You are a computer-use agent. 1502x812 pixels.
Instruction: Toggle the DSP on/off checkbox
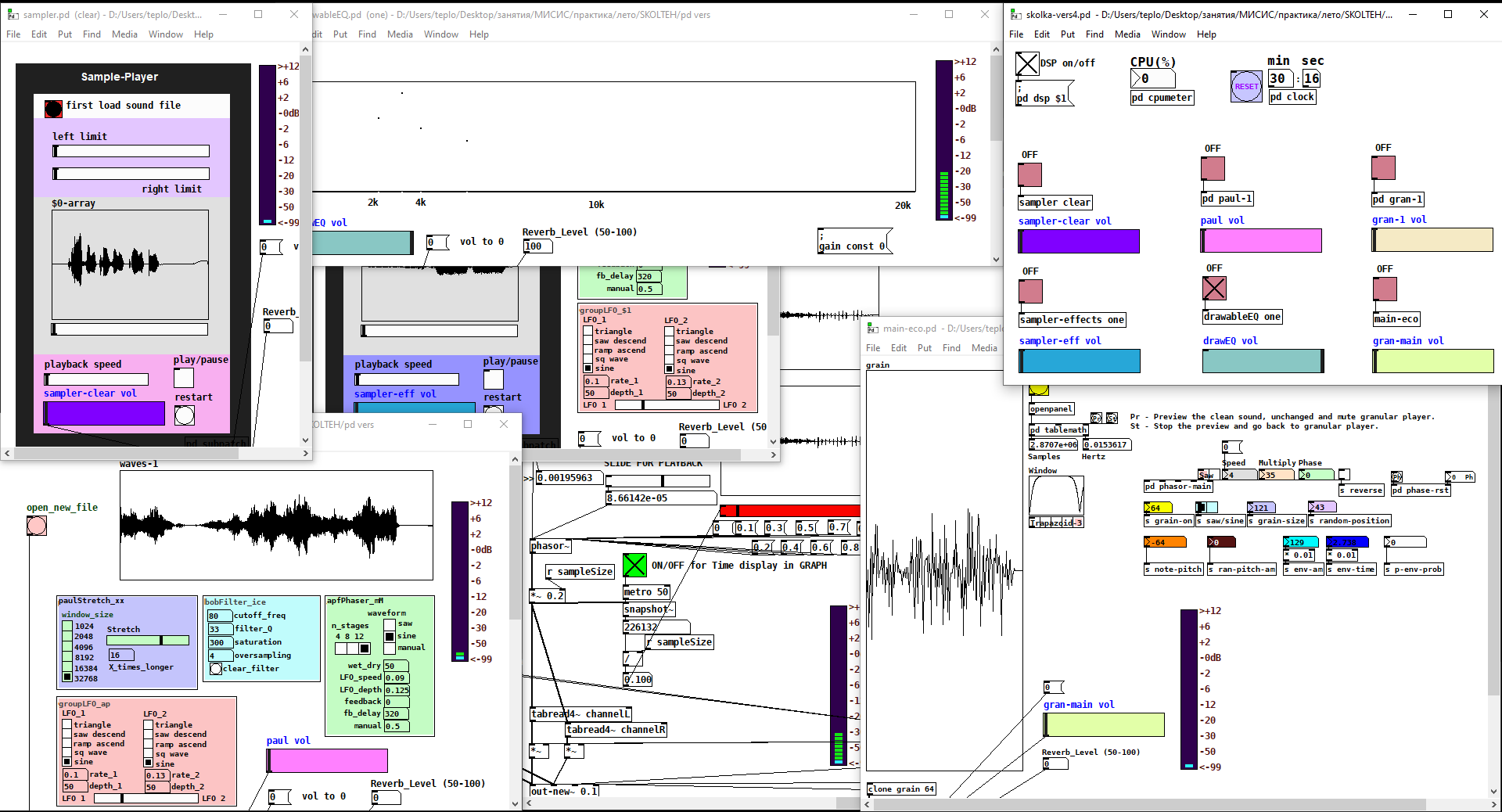click(x=1026, y=63)
